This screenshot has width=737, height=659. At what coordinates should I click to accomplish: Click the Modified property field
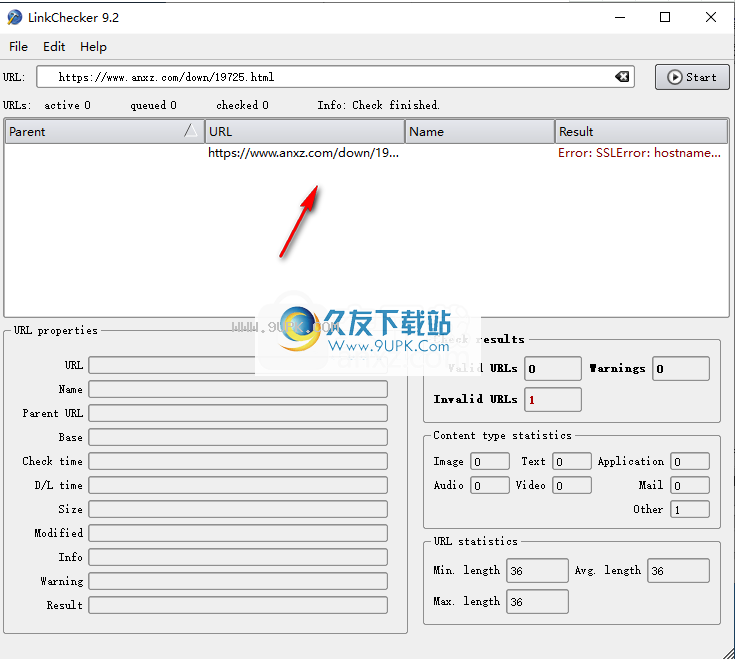pyautogui.click(x=238, y=533)
